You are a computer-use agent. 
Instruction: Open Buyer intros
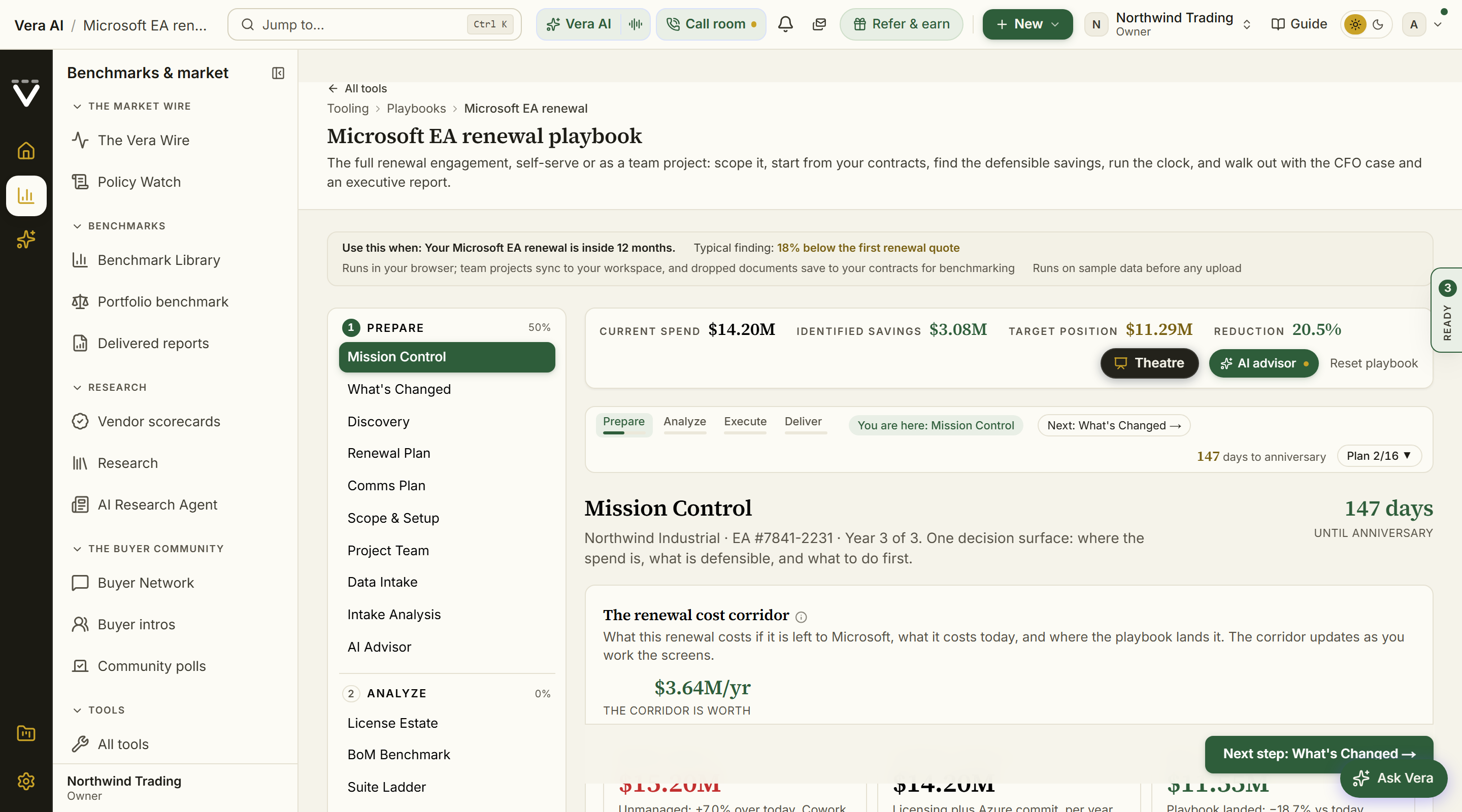tap(175, 624)
